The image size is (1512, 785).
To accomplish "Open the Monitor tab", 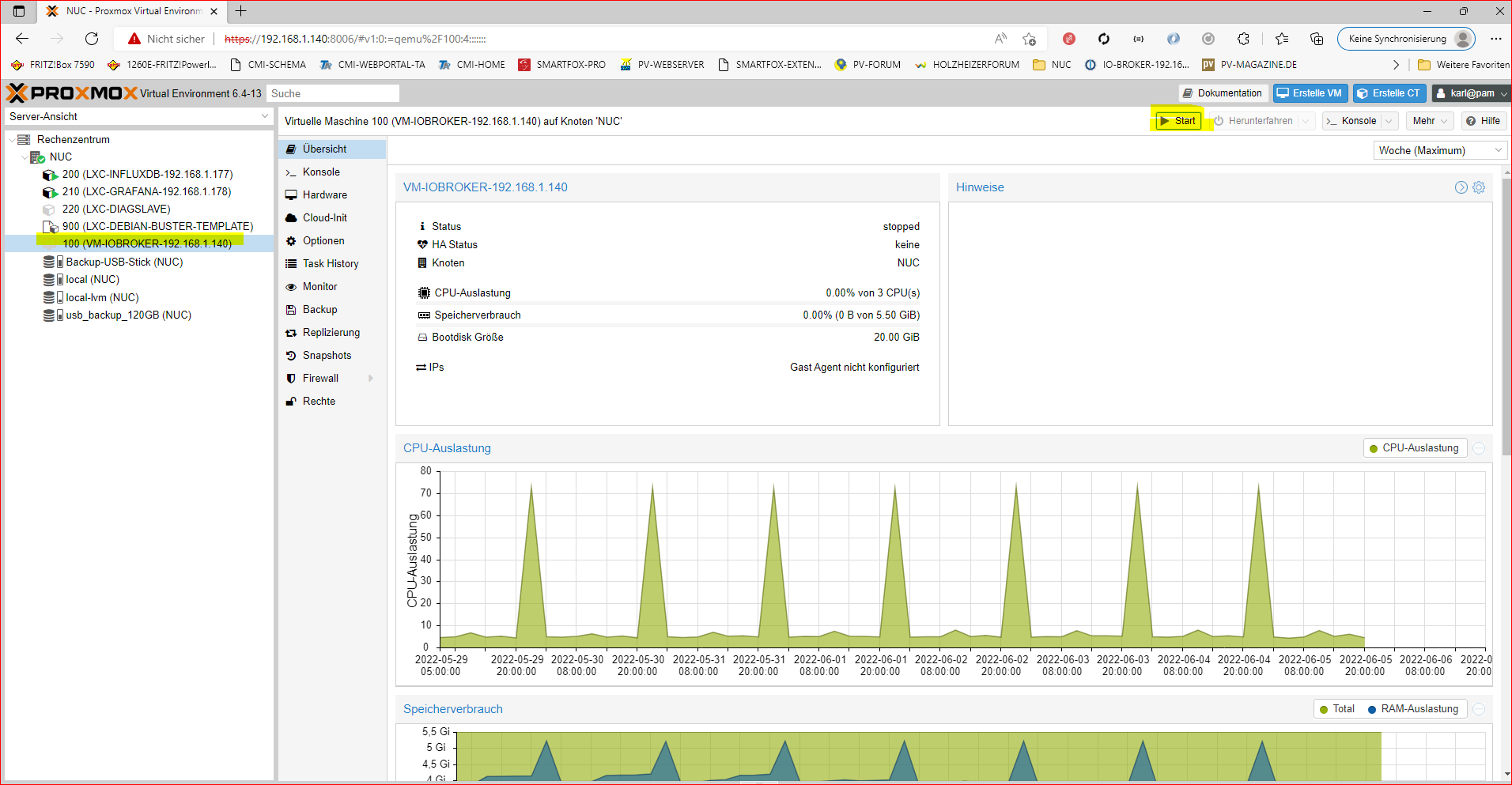I will [x=332, y=286].
